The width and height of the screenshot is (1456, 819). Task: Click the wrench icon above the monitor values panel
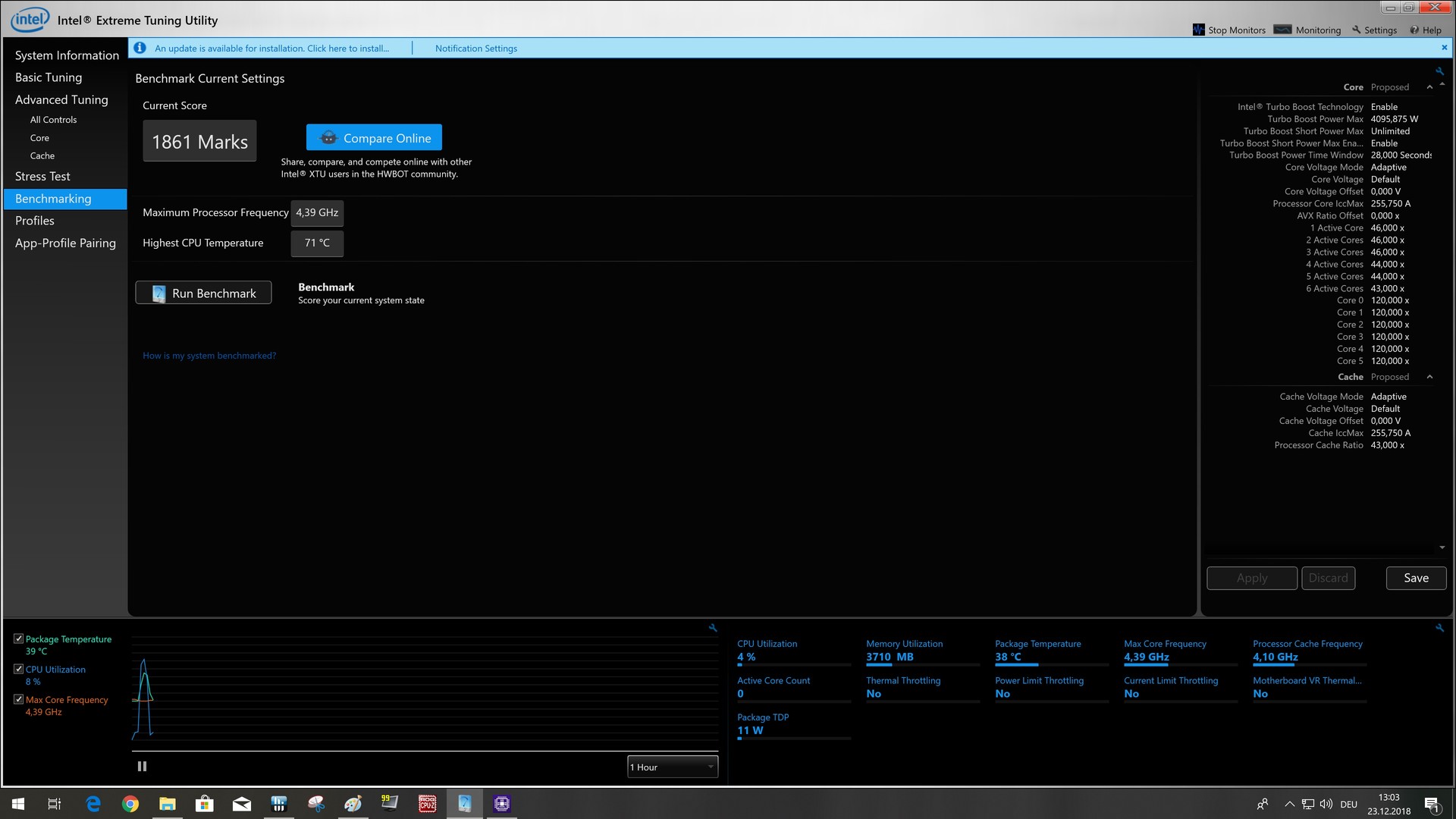pyautogui.click(x=1439, y=628)
